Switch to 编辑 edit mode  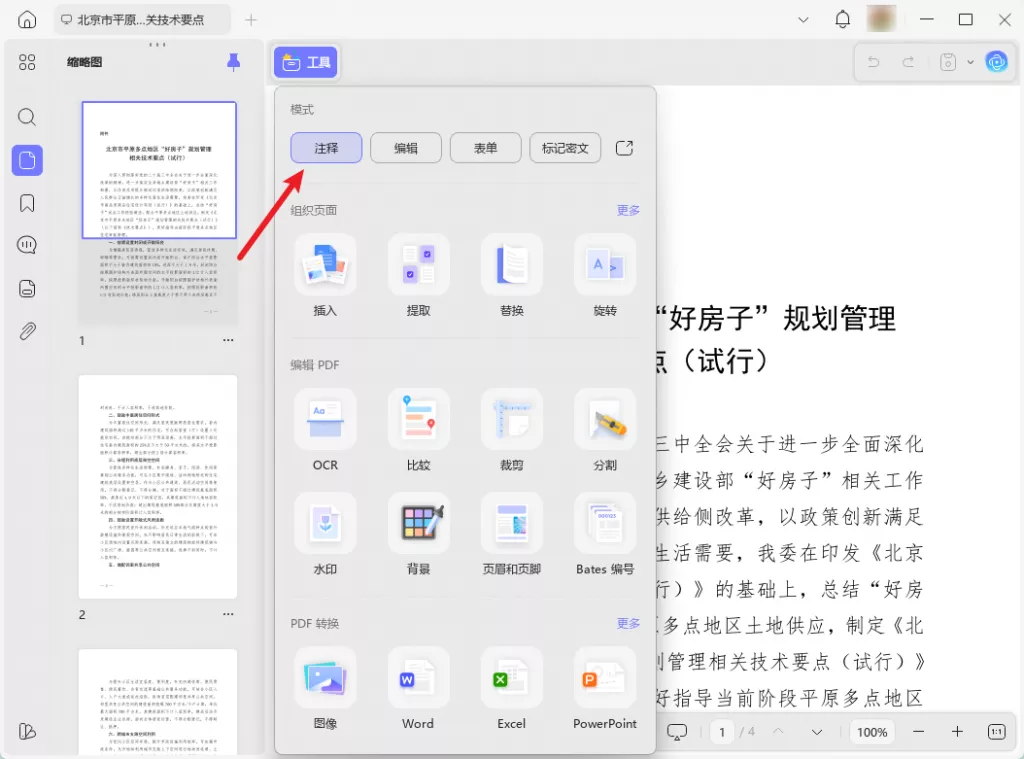[x=405, y=147]
